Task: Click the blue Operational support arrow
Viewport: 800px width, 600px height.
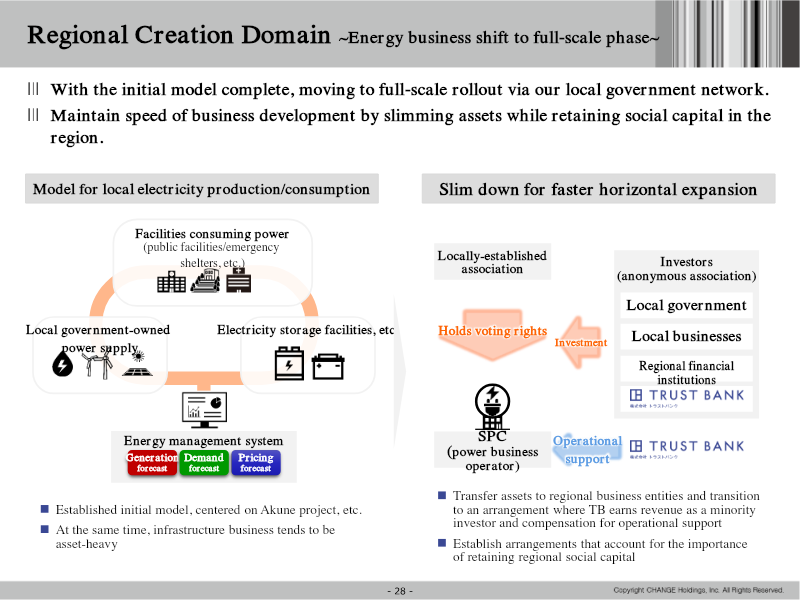Action: click(587, 449)
